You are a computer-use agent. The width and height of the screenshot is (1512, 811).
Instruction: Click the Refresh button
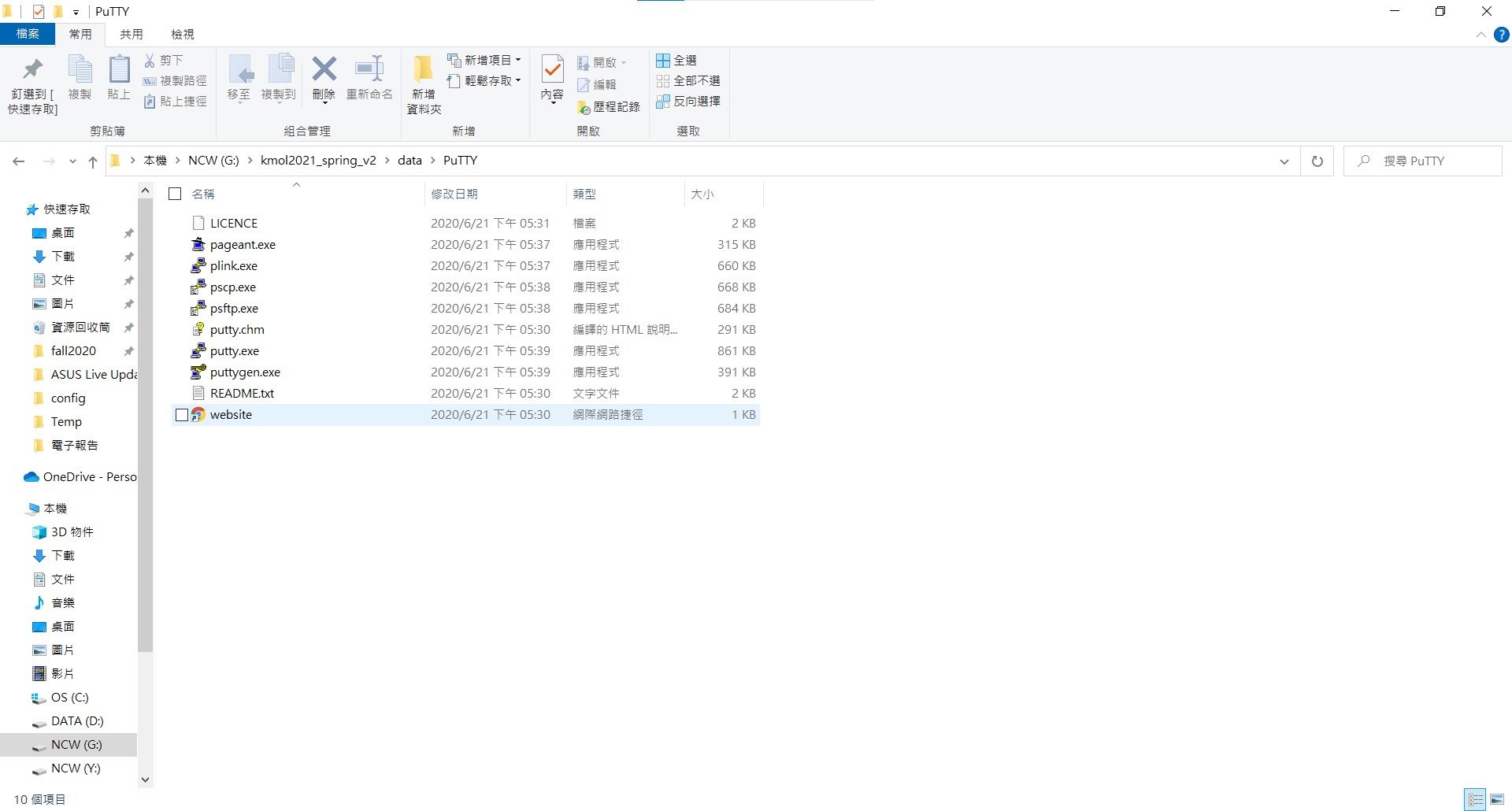1317,161
